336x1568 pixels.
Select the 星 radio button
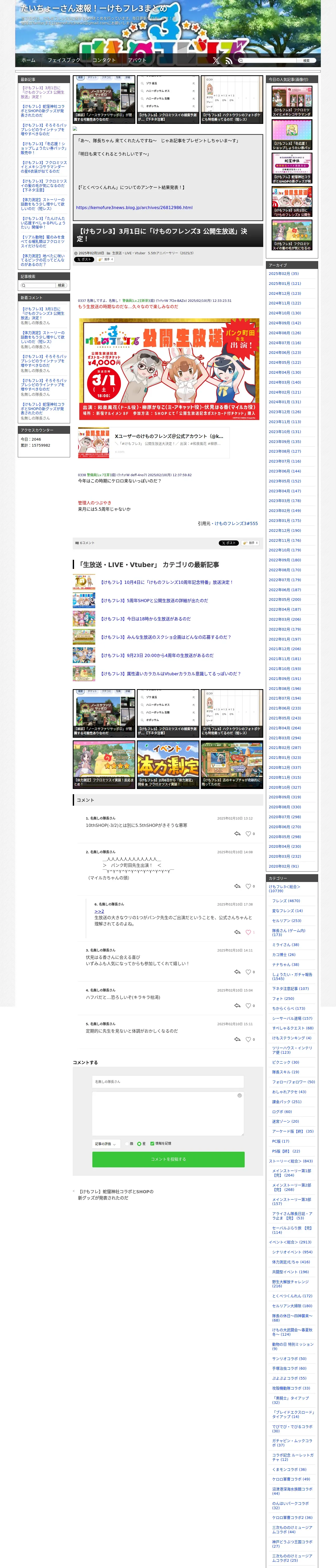(139, 1144)
